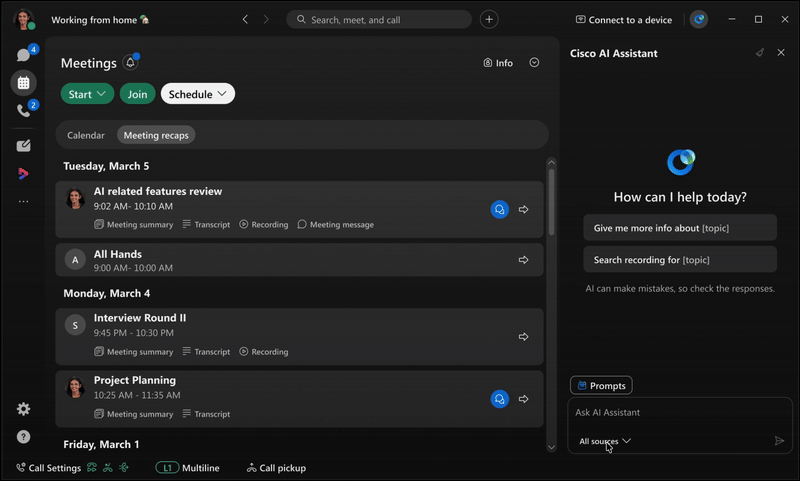The image size is (800, 481).
Task: Open Meeting summary of AI related features review
Action: [x=134, y=224]
